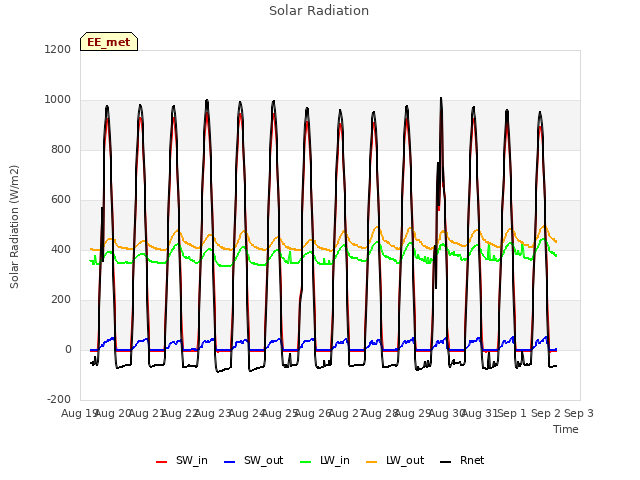Click the 600 y-axis tick label
Viewport: 640px width, 480px height.
61,200
